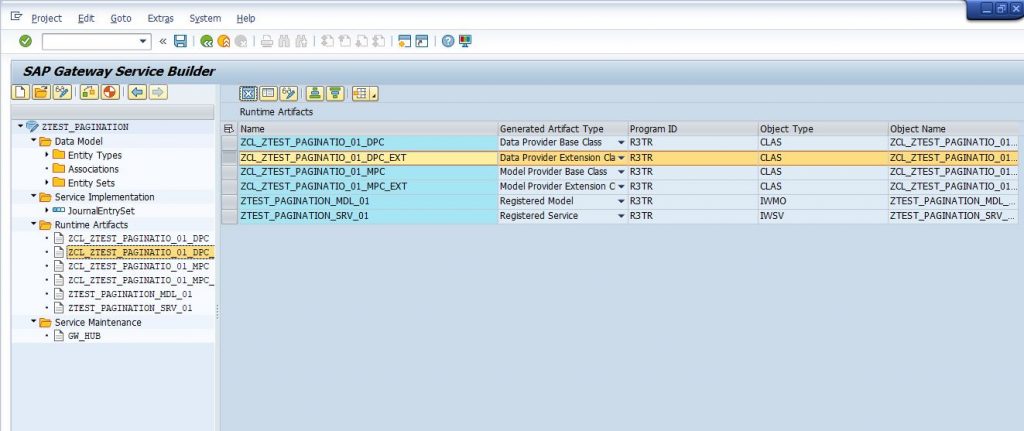Click the Customize Local Layout monitor icon
This screenshot has height=431, width=1024.
coord(465,41)
